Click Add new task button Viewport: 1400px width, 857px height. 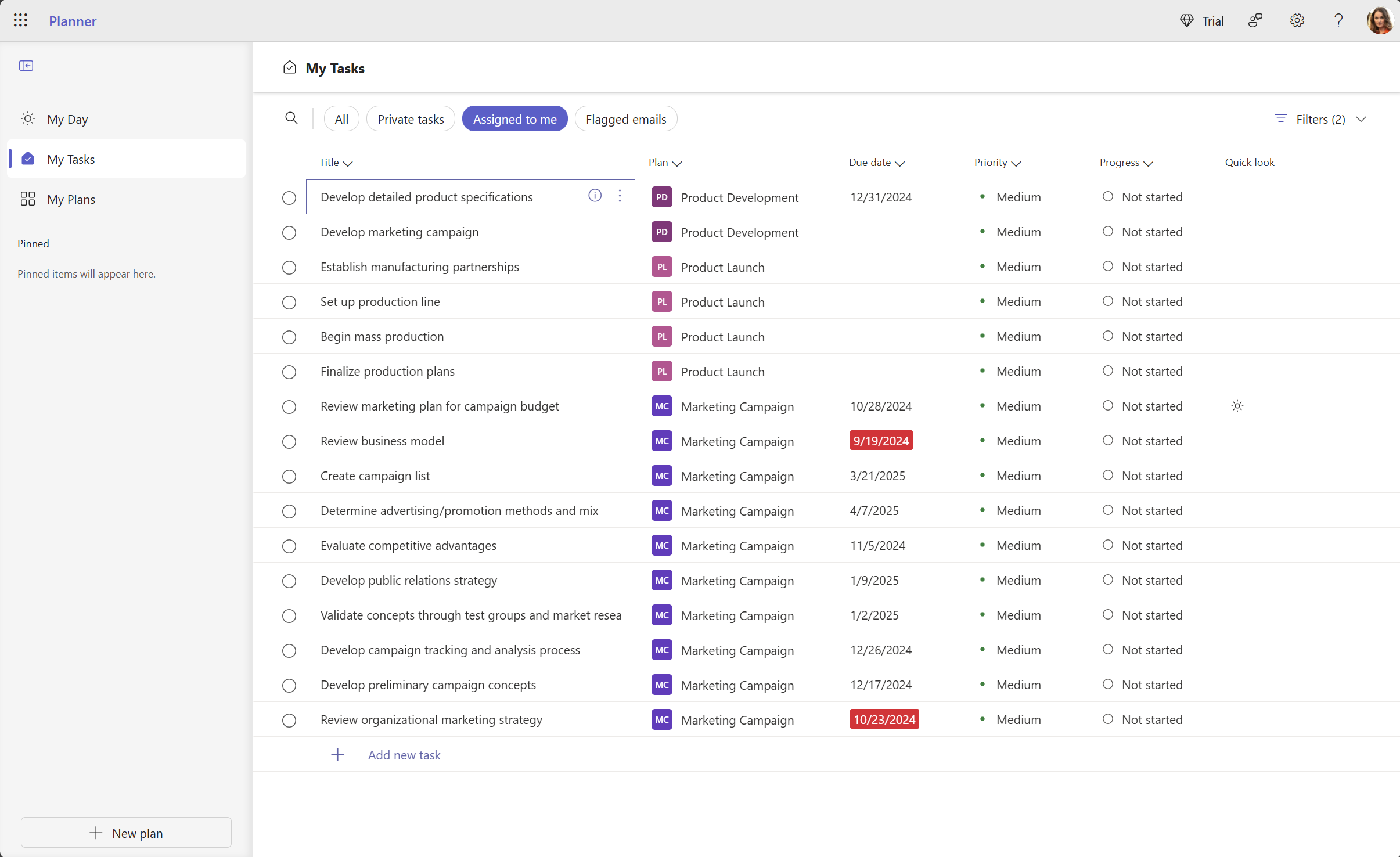coord(404,754)
